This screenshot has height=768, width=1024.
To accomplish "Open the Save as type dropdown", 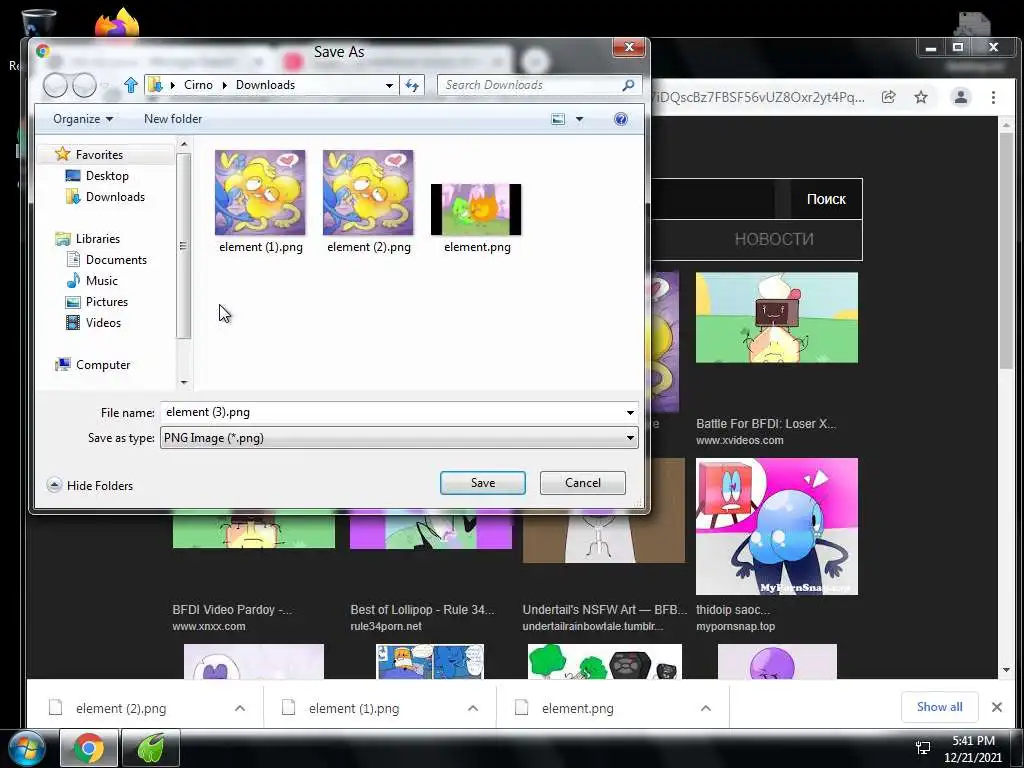I will point(399,438).
